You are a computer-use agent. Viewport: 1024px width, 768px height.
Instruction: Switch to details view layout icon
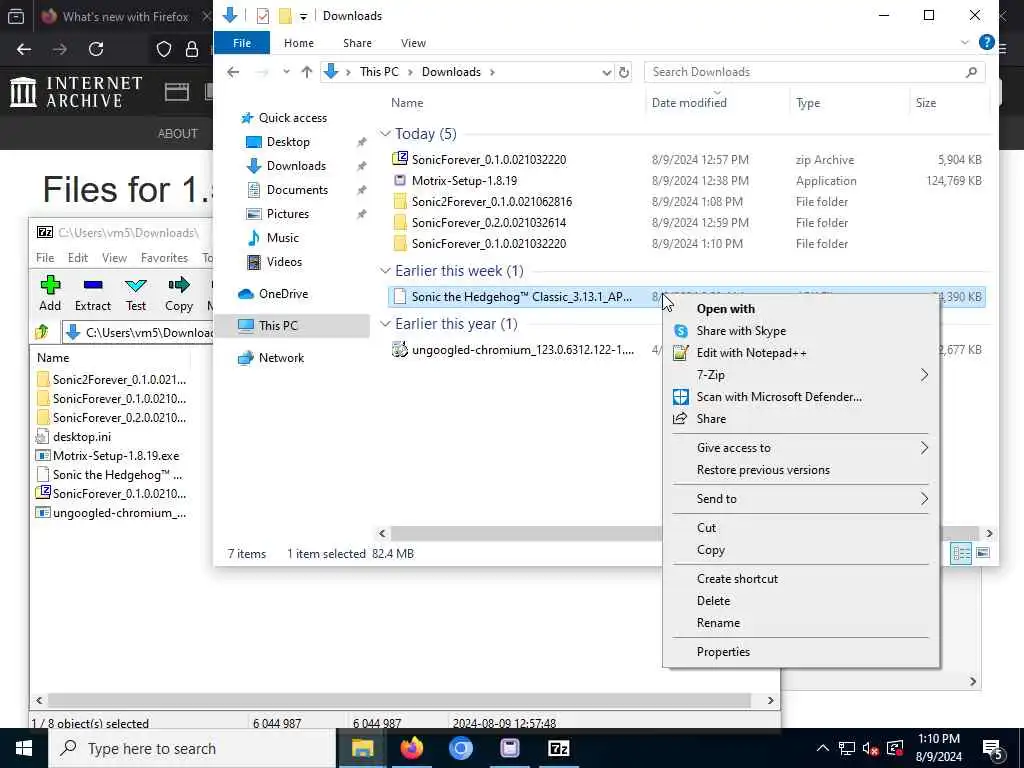pos(961,553)
